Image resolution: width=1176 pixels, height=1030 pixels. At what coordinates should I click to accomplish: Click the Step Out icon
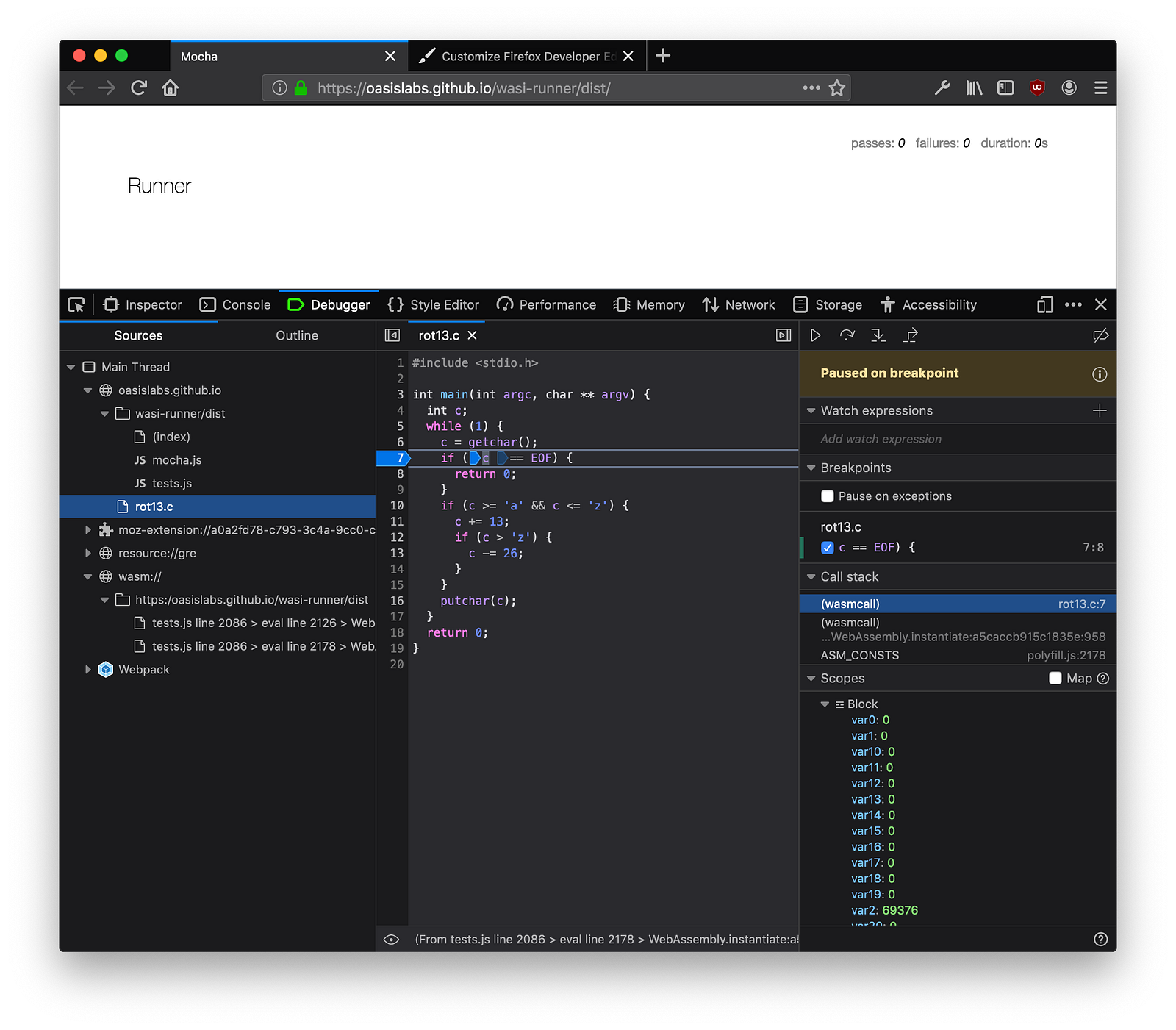[x=910, y=335]
